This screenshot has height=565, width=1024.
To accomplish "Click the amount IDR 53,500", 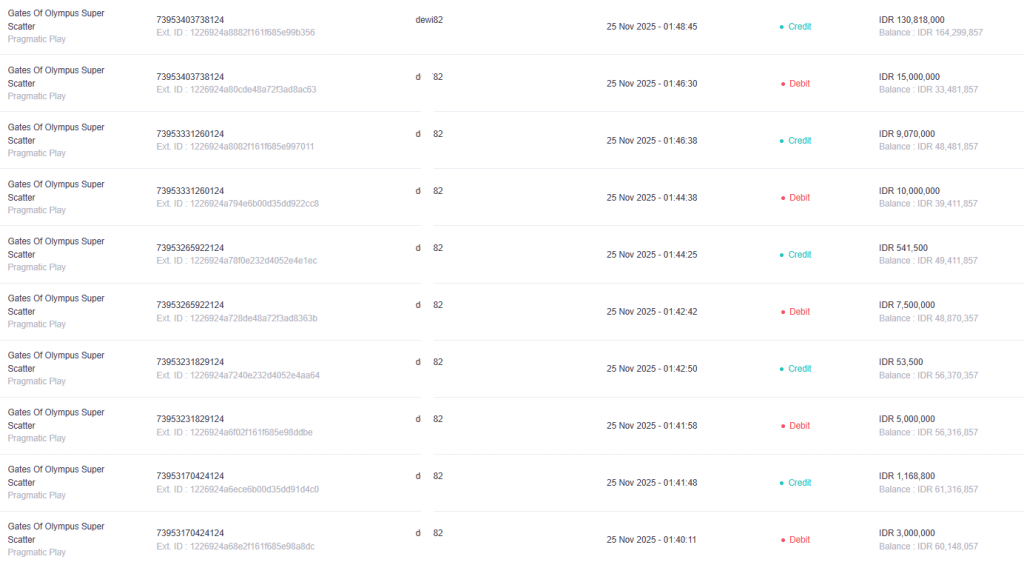I will [901, 362].
